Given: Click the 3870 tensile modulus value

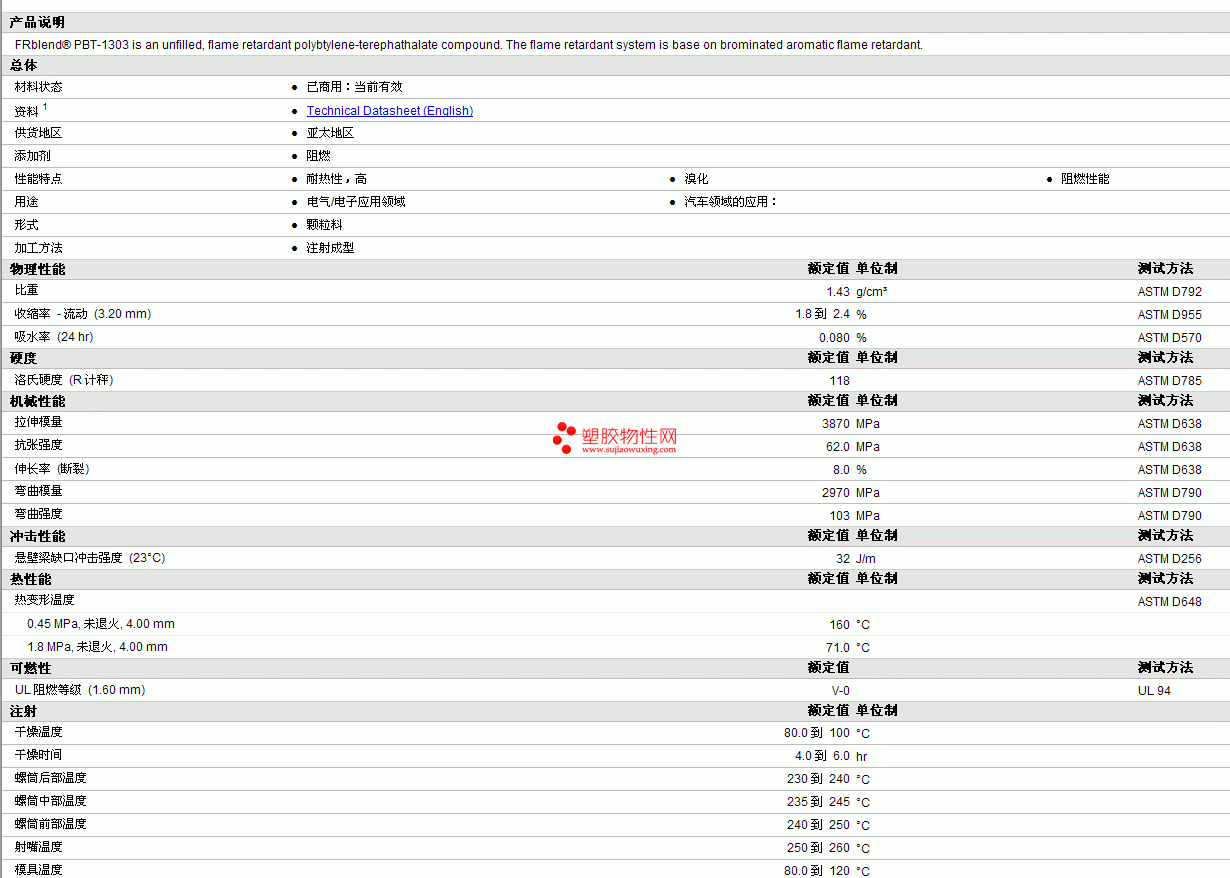Looking at the screenshot, I should [836, 424].
